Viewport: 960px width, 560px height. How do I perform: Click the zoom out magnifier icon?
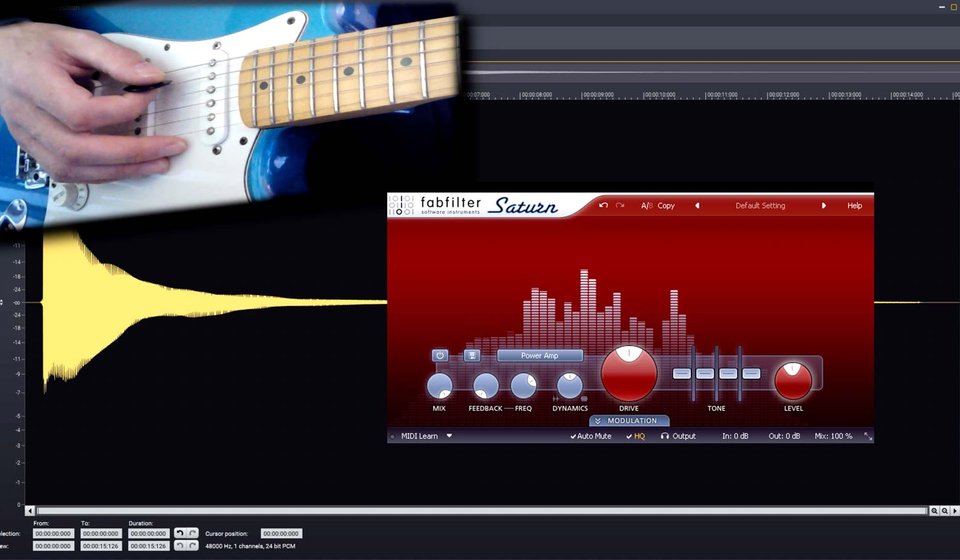pyautogui.click(x=945, y=510)
